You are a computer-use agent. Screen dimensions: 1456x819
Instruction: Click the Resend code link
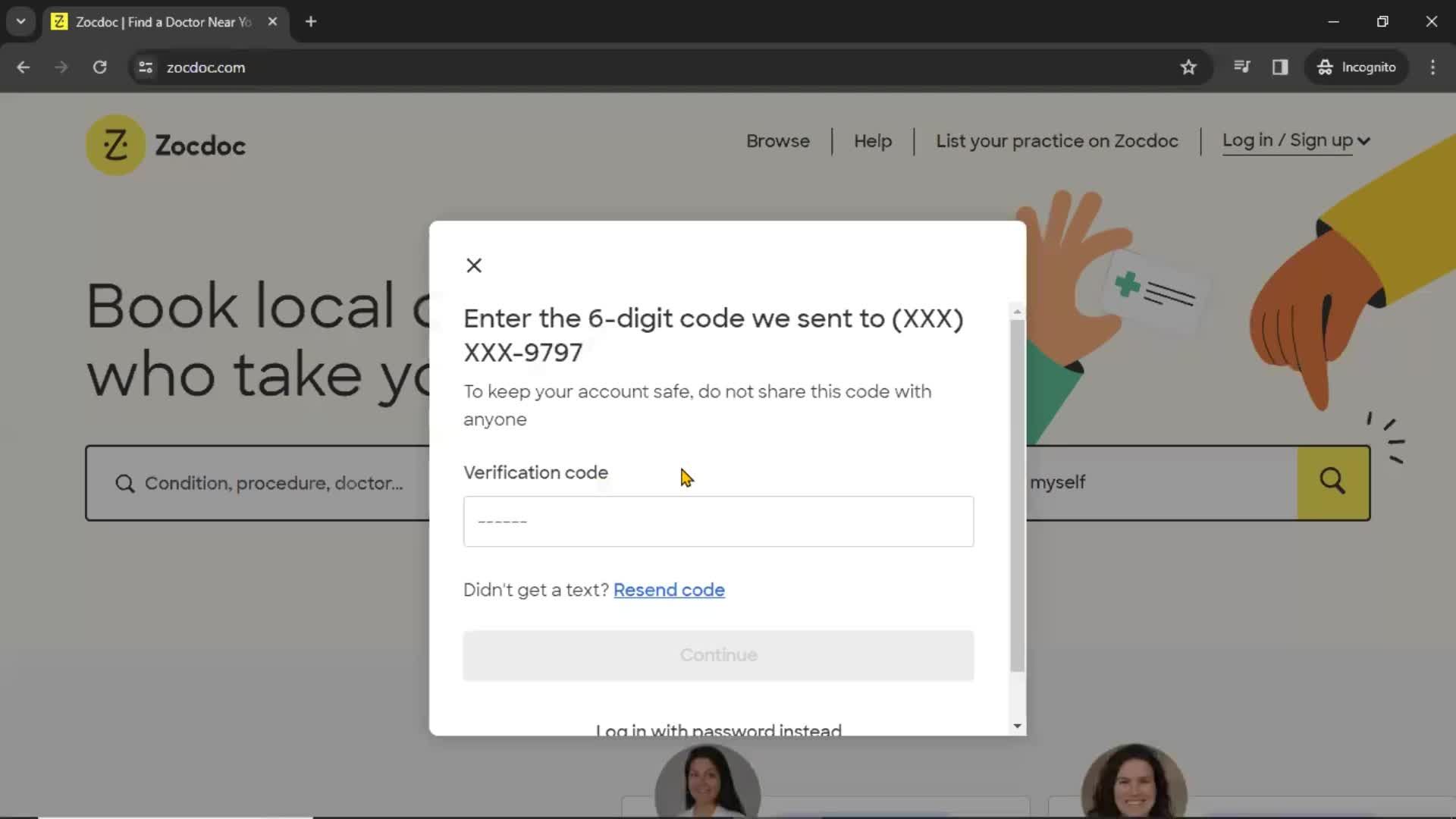point(669,589)
